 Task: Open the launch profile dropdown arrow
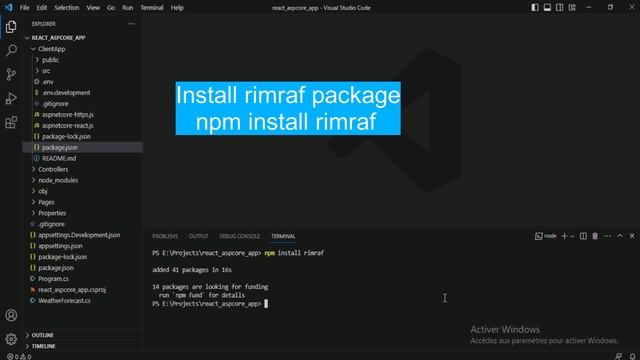click(572, 236)
